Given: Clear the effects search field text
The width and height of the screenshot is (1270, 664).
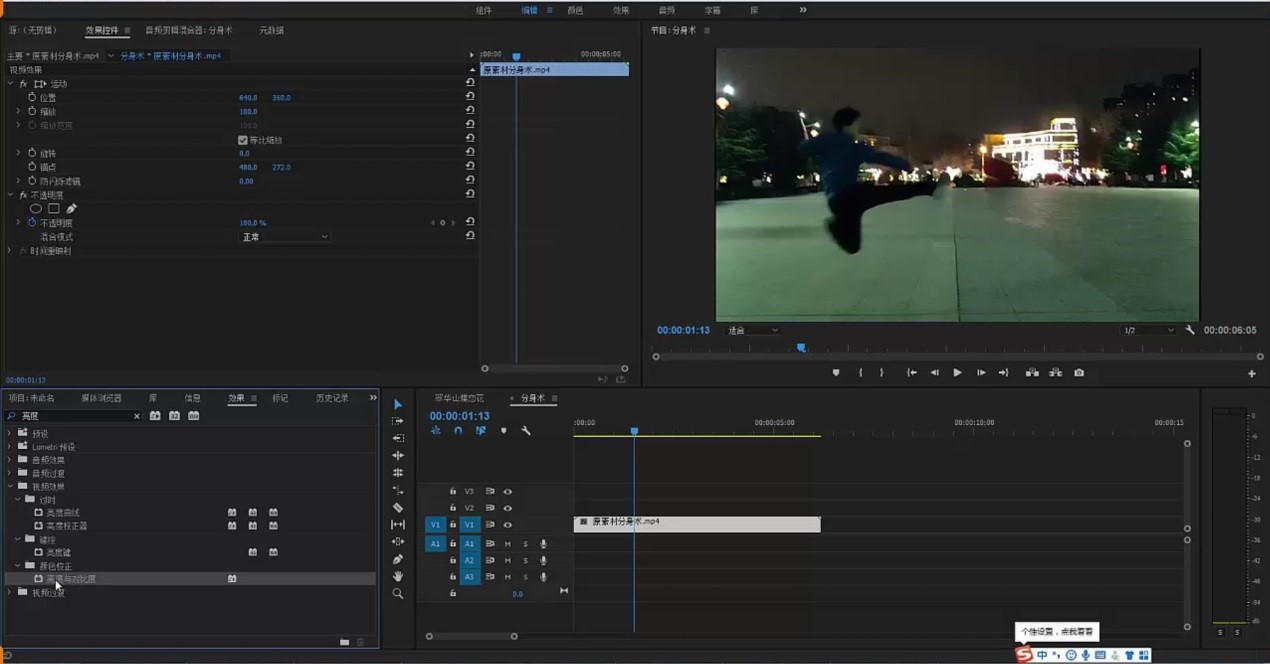Looking at the screenshot, I should coord(137,416).
